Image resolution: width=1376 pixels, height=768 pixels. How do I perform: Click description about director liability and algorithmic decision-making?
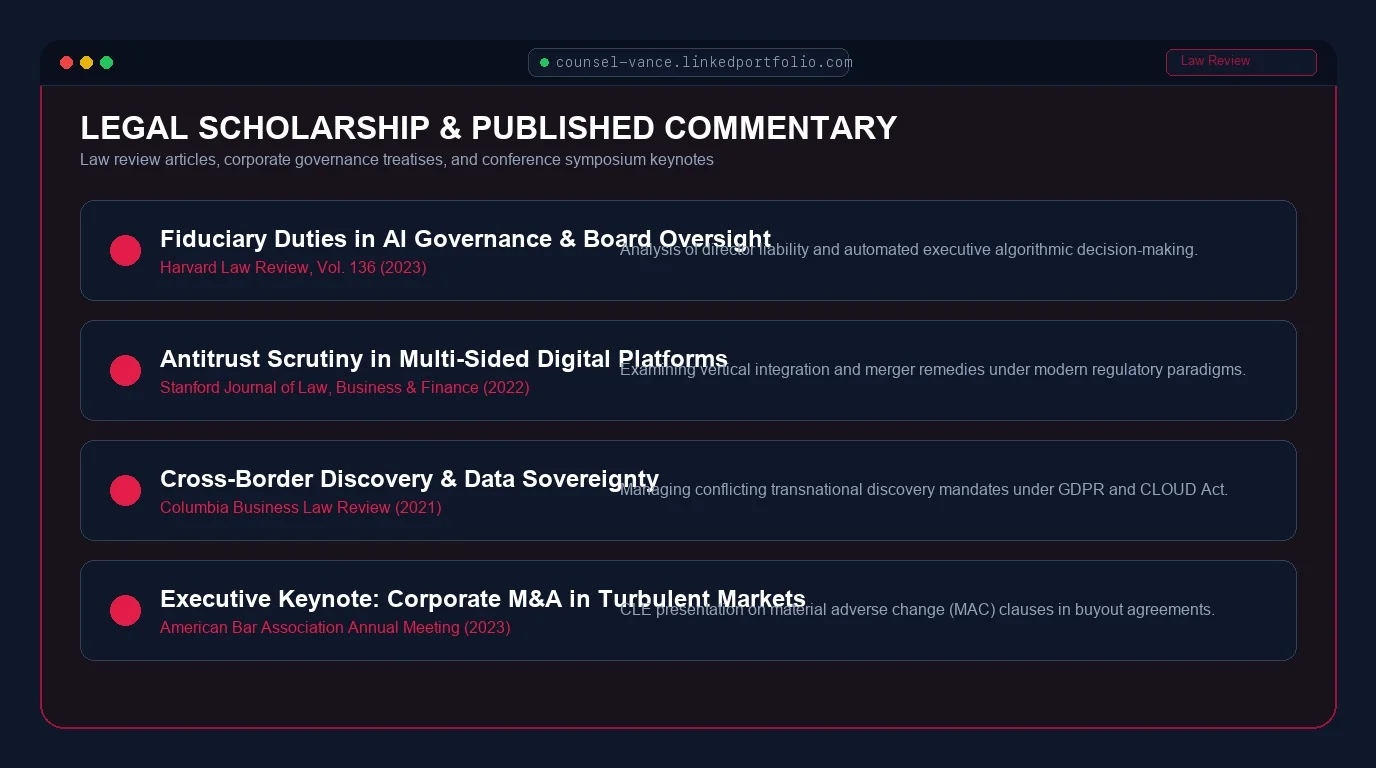point(908,250)
